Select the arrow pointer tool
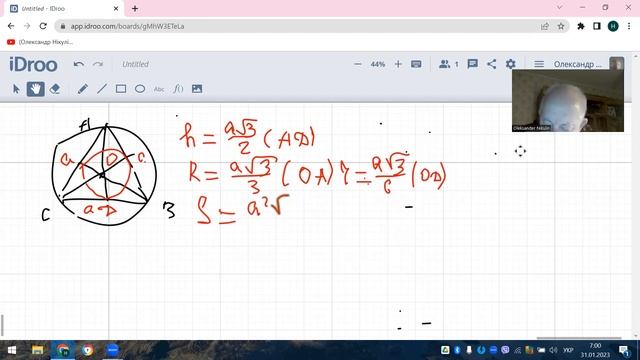 coord(16,89)
